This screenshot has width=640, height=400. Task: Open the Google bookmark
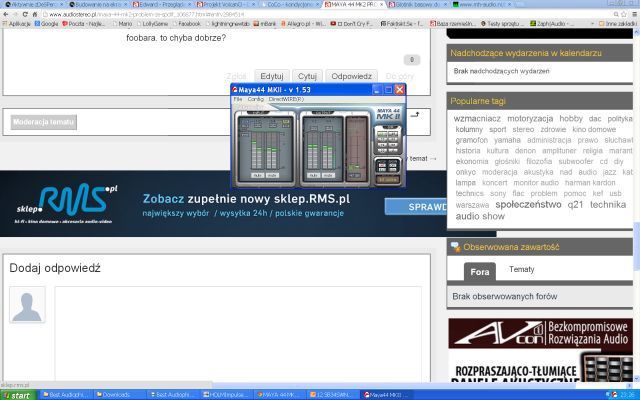[x=46, y=24]
